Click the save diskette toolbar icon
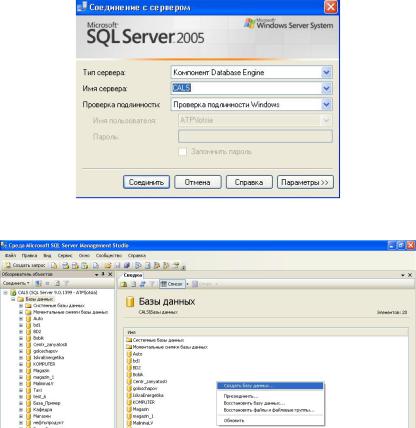This screenshot has height=428, width=416. 117,266
